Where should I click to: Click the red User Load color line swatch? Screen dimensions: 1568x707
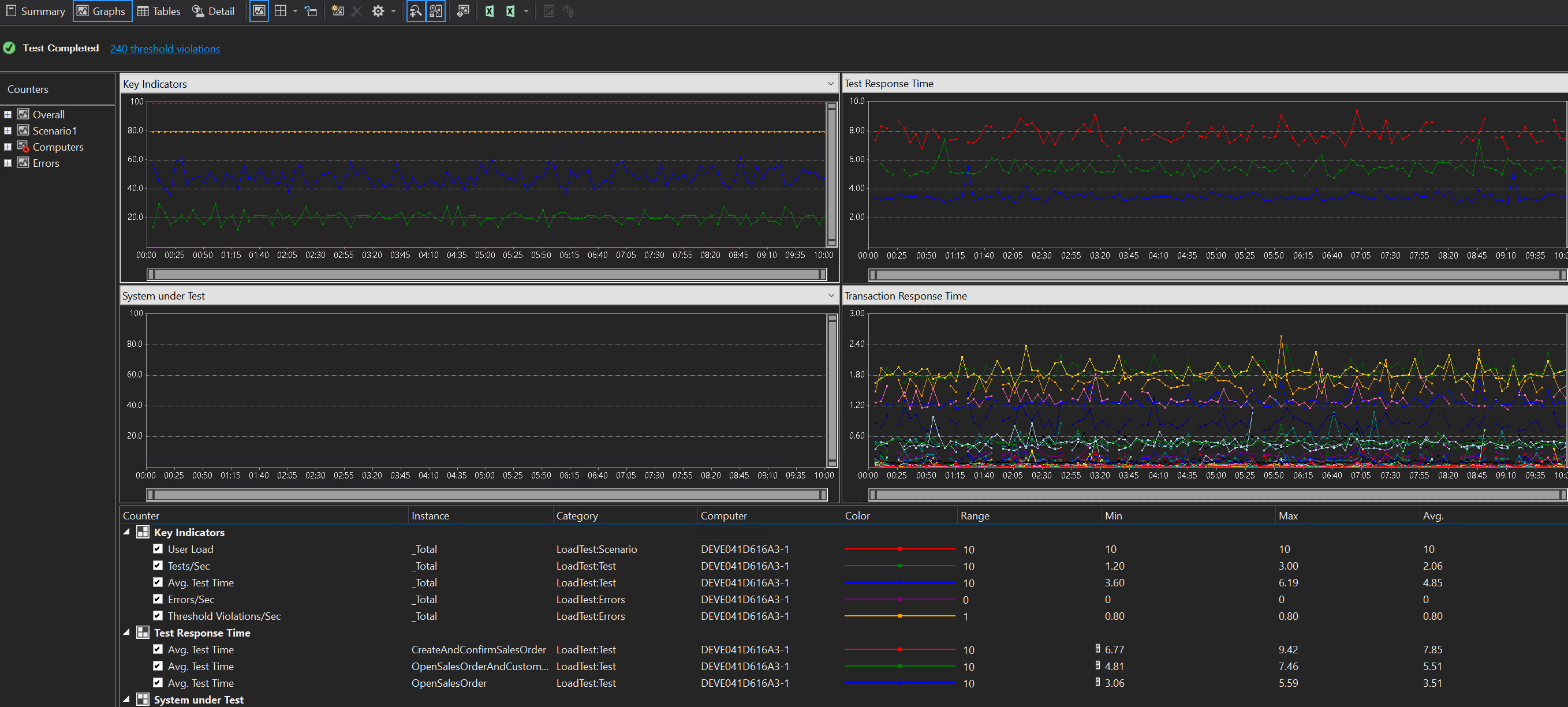point(900,549)
